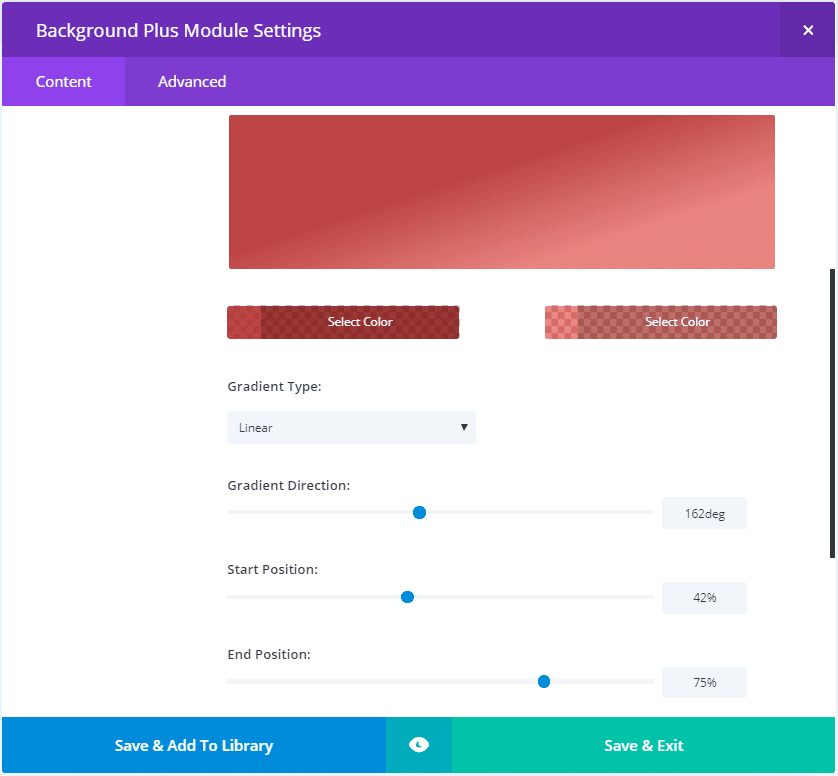The image size is (838, 776).
Task: Switch to the Advanced tab
Action: point(192,82)
